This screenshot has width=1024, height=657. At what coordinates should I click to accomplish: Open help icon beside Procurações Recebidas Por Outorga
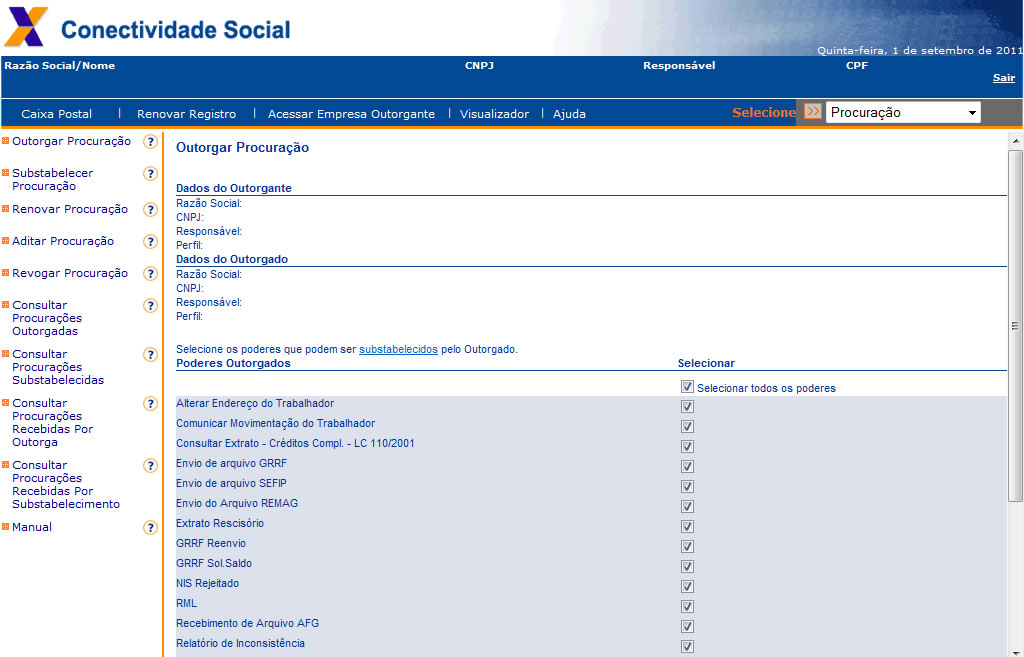coord(150,404)
